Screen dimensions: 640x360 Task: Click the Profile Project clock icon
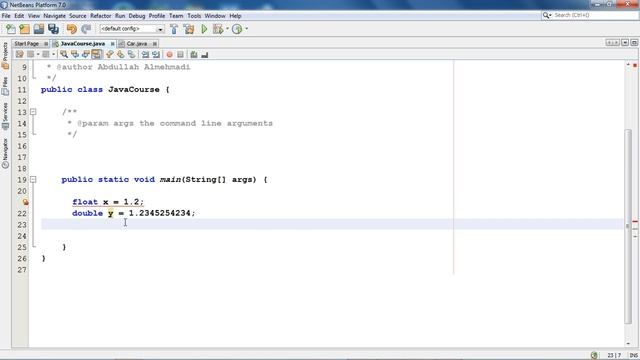pyautogui.click(x=237, y=29)
